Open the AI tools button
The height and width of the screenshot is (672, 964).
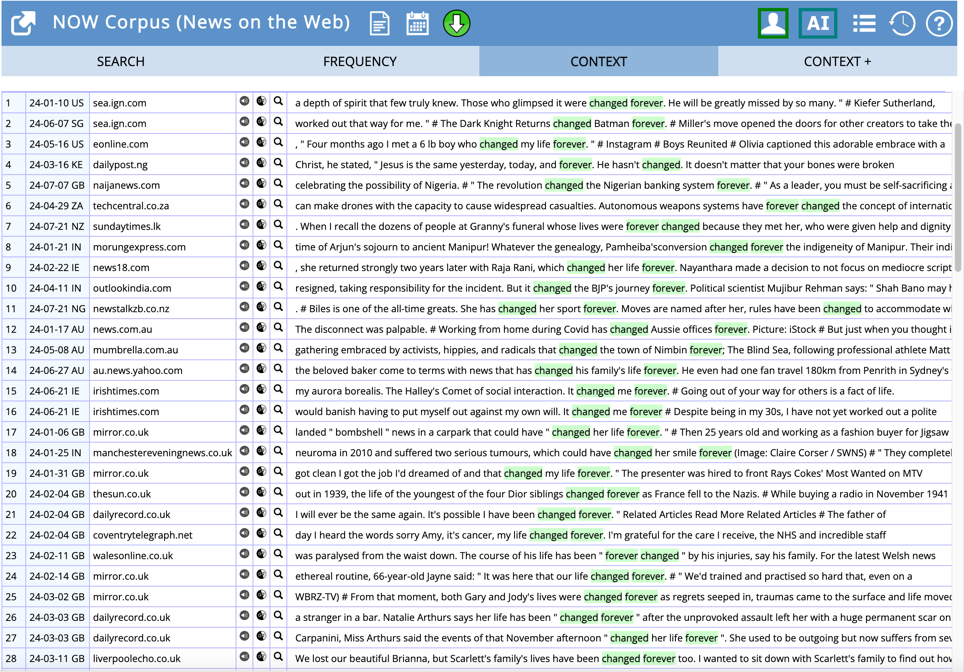pyautogui.click(x=818, y=23)
